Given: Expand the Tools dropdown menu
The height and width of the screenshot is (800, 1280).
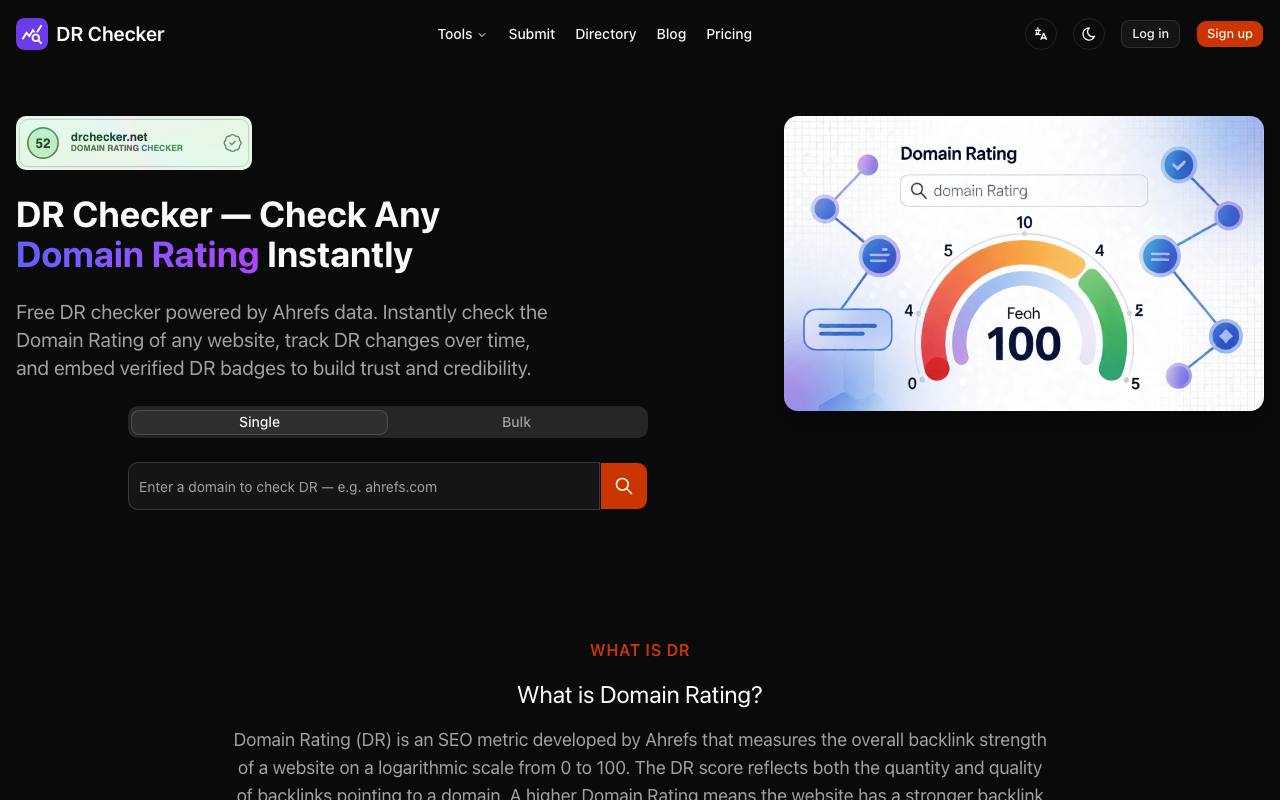Looking at the screenshot, I should pyautogui.click(x=461, y=34).
